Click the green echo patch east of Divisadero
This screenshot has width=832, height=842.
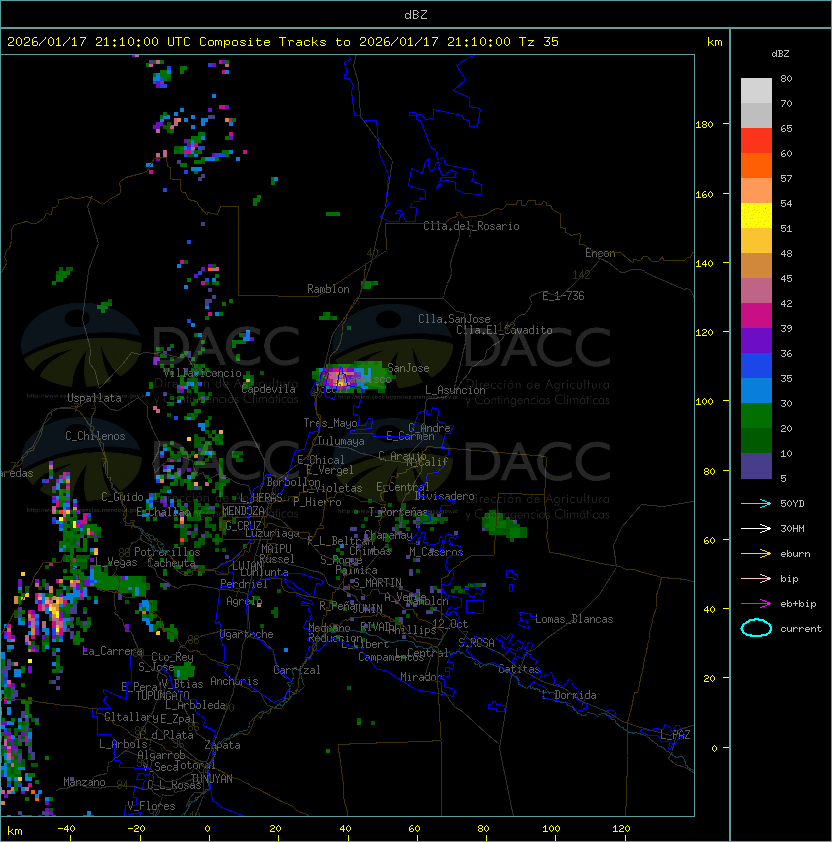click(x=504, y=525)
